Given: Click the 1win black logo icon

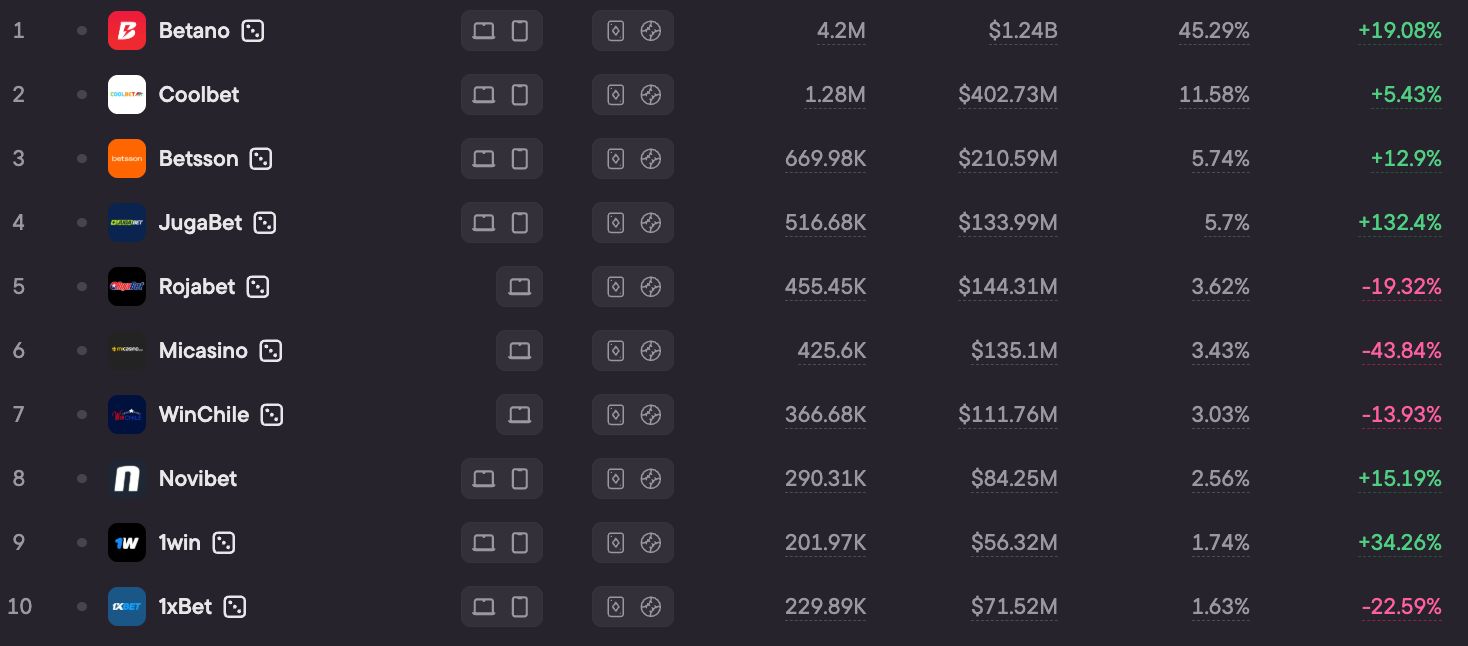Looking at the screenshot, I should click(127, 543).
